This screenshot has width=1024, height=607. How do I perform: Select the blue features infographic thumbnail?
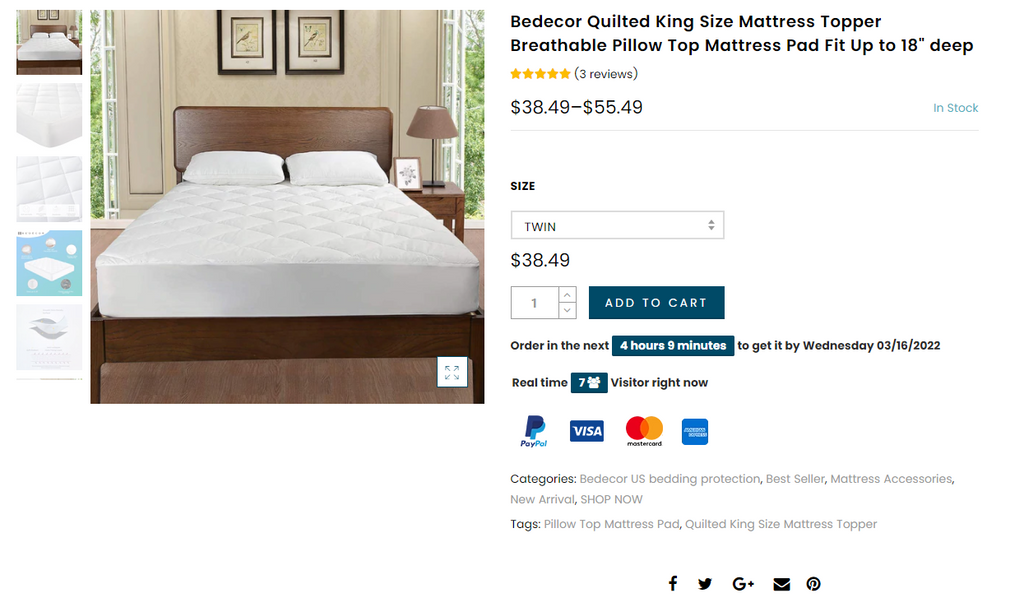coord(49,263)
